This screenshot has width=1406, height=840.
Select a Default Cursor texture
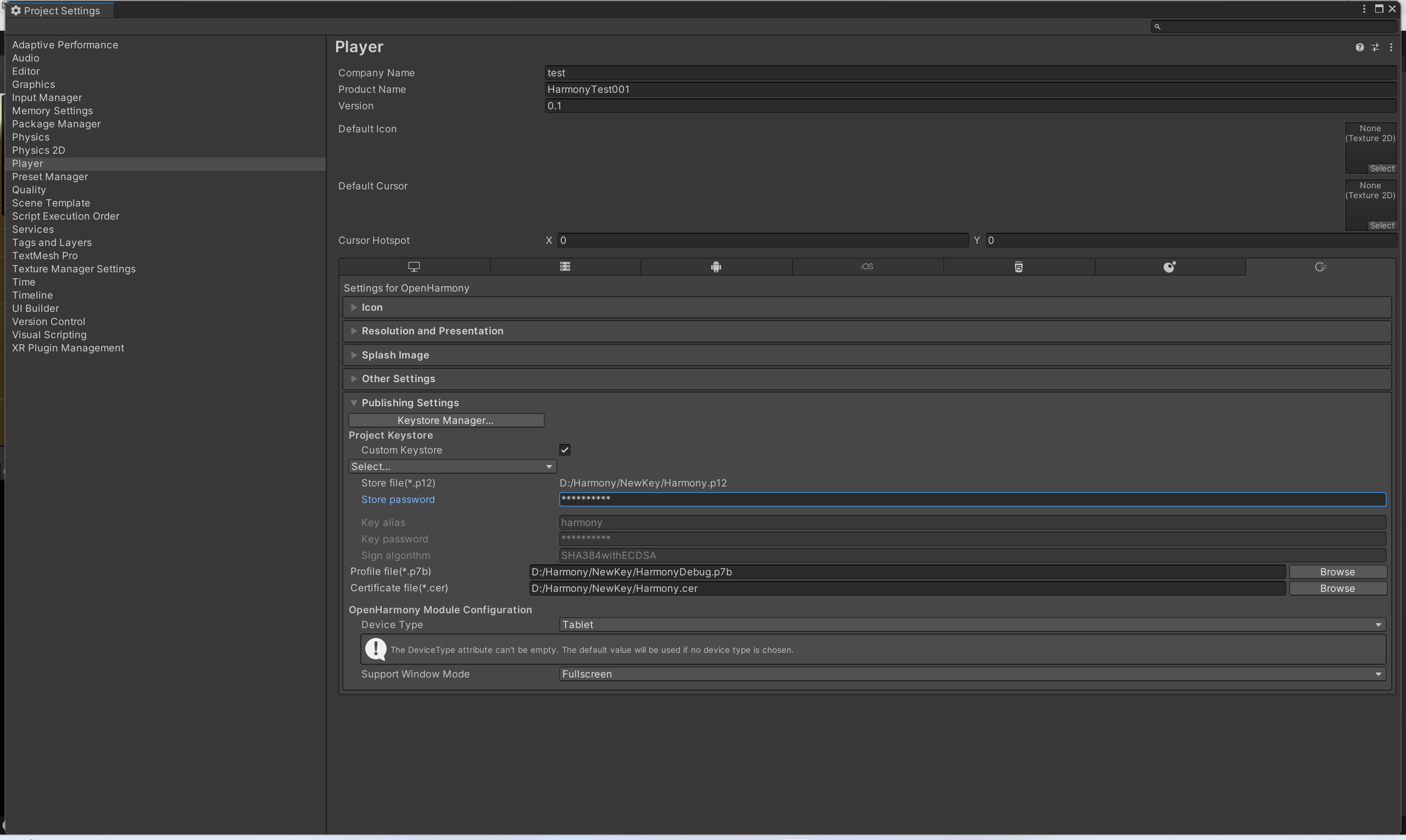pos(1382,226)
